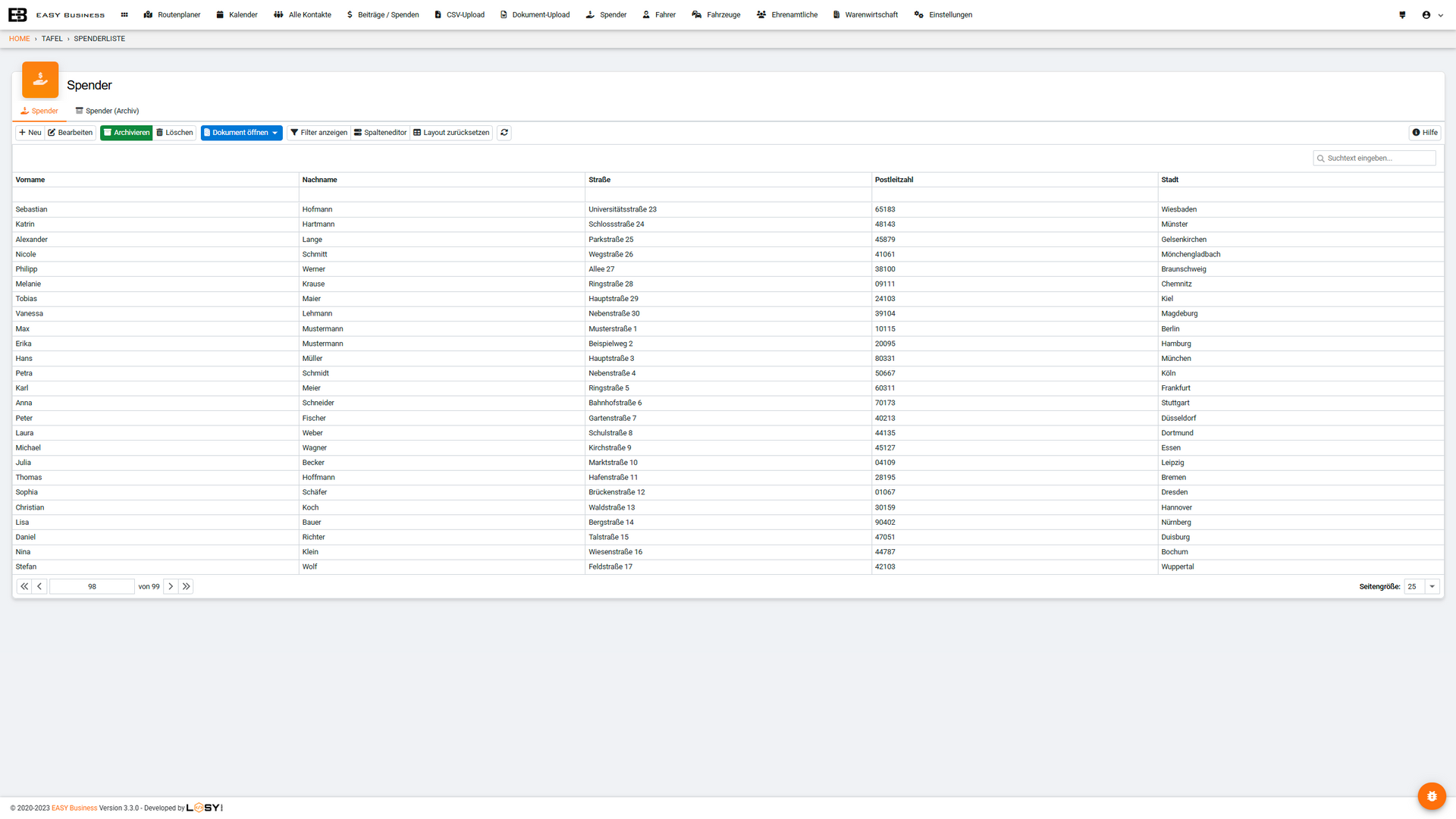
Task: Switch to Spender (Archiv) tab
Action: click(107, 111)
